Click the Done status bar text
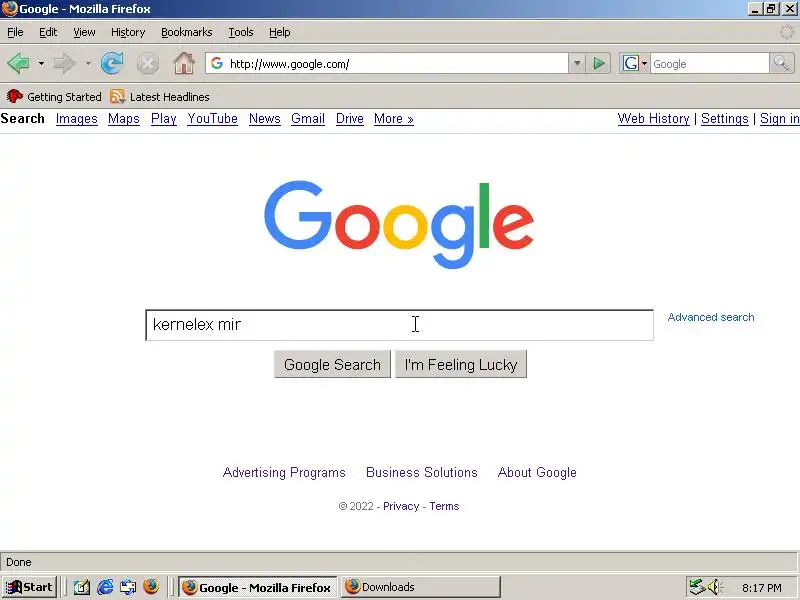 [x=19, y=562]
